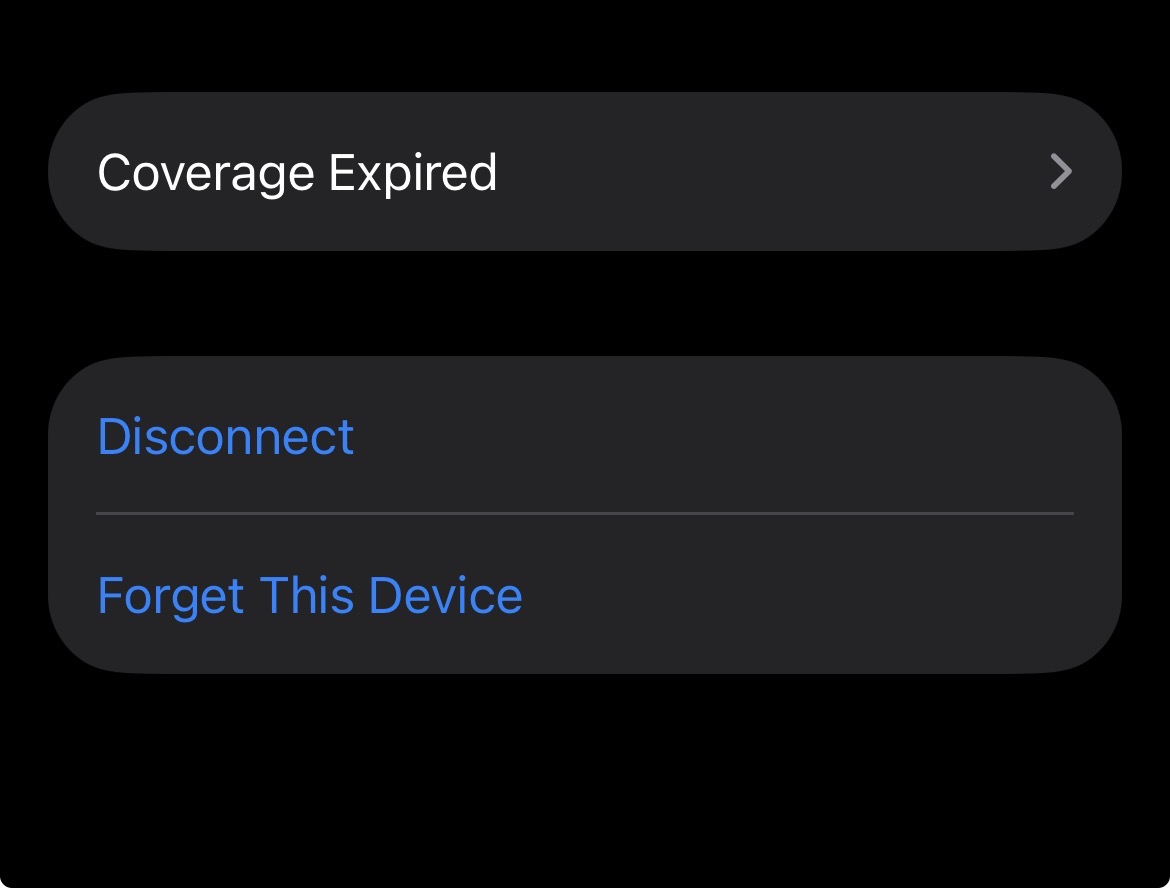This screenshot has height=888, width=1170.
Task: Remove device via Forget This Device
Action: [310, 595]
